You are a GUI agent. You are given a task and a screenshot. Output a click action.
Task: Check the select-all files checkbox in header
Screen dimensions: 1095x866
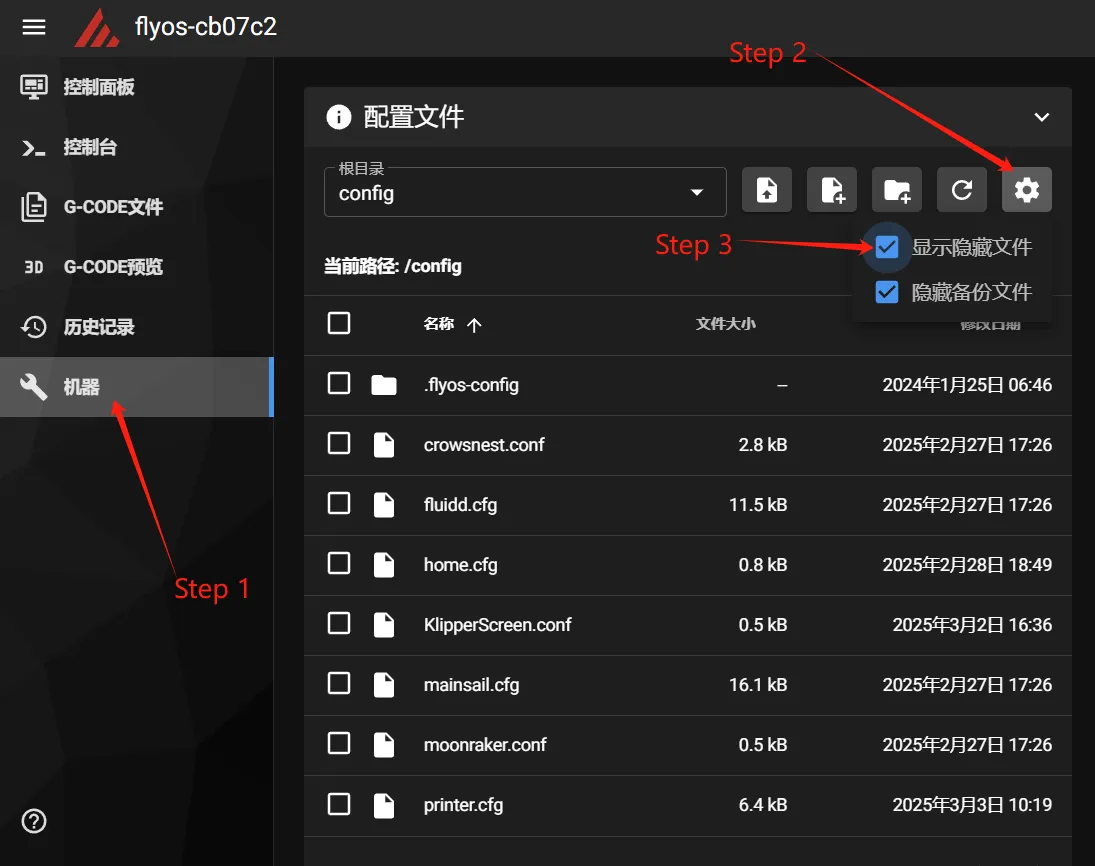(x=339, y=323)
